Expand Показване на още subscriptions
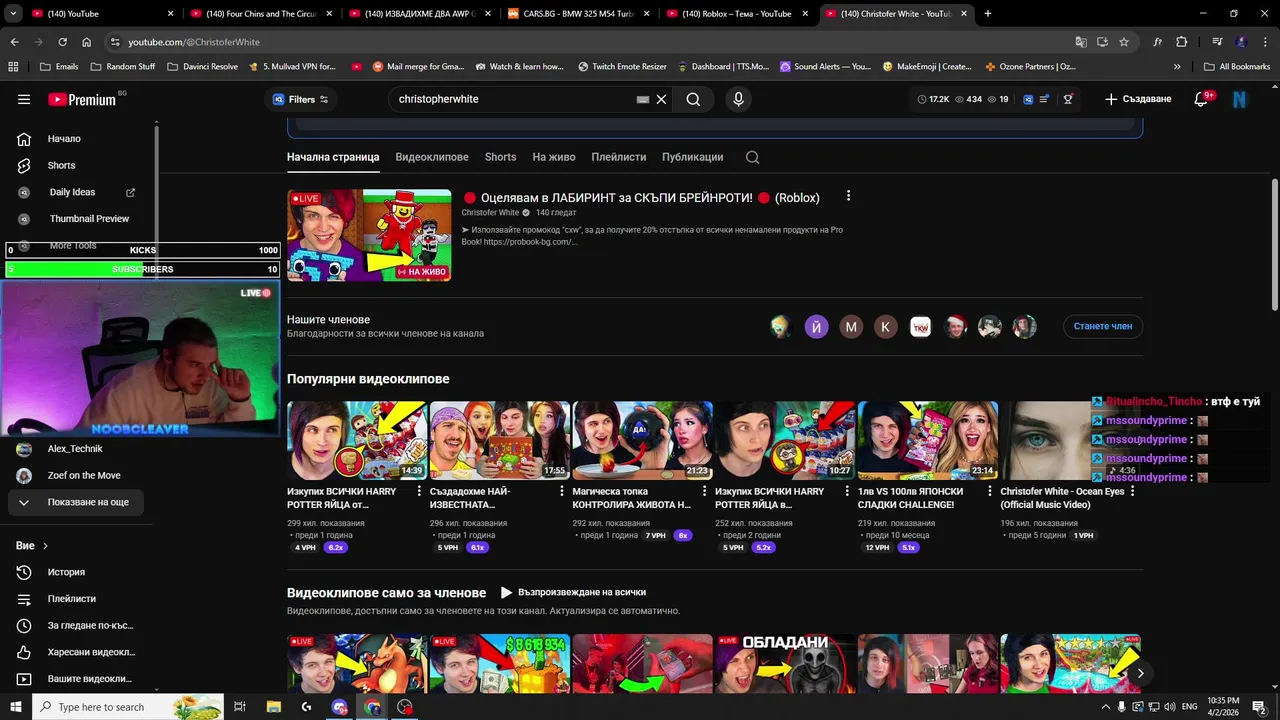The width and height of the screenshot is (1280, 720). (76, 502)
